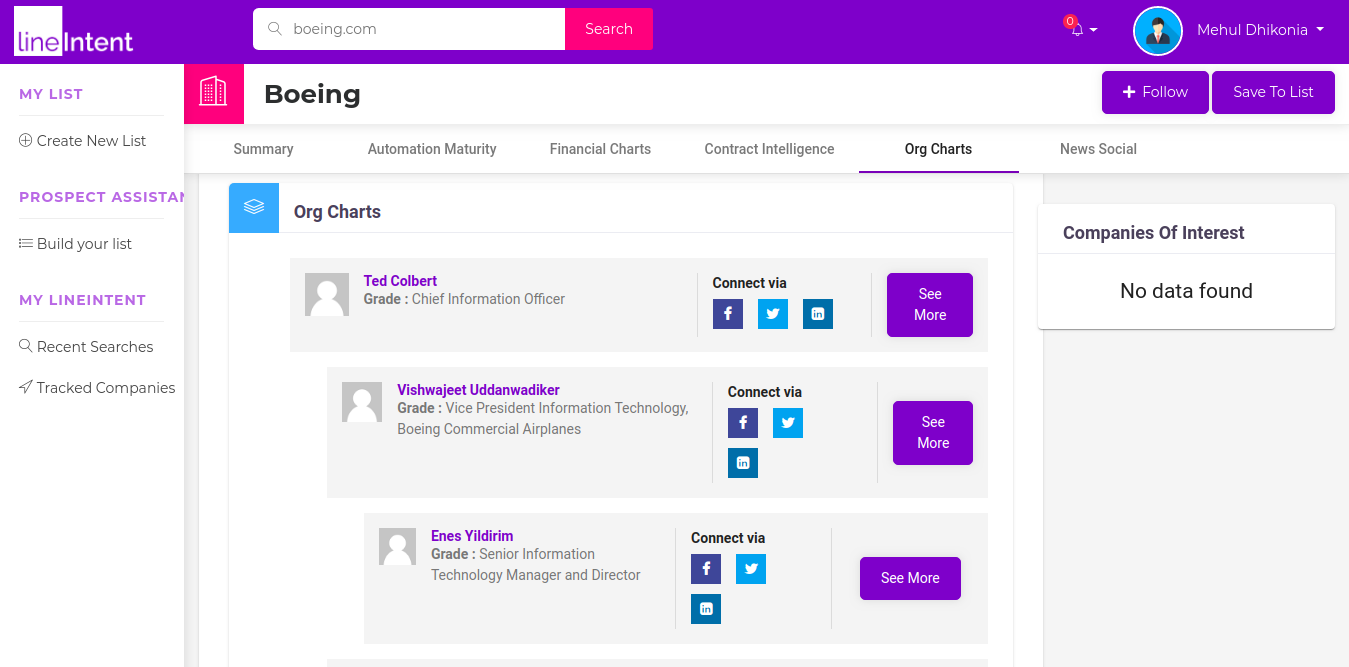Switch to the Financial Charts tab

tap(600, 149)
